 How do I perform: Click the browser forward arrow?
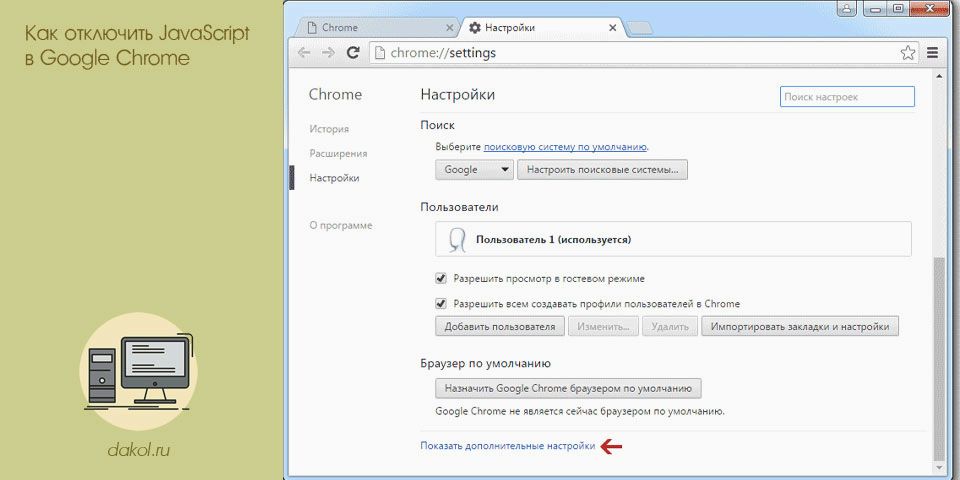pos(328,53)
